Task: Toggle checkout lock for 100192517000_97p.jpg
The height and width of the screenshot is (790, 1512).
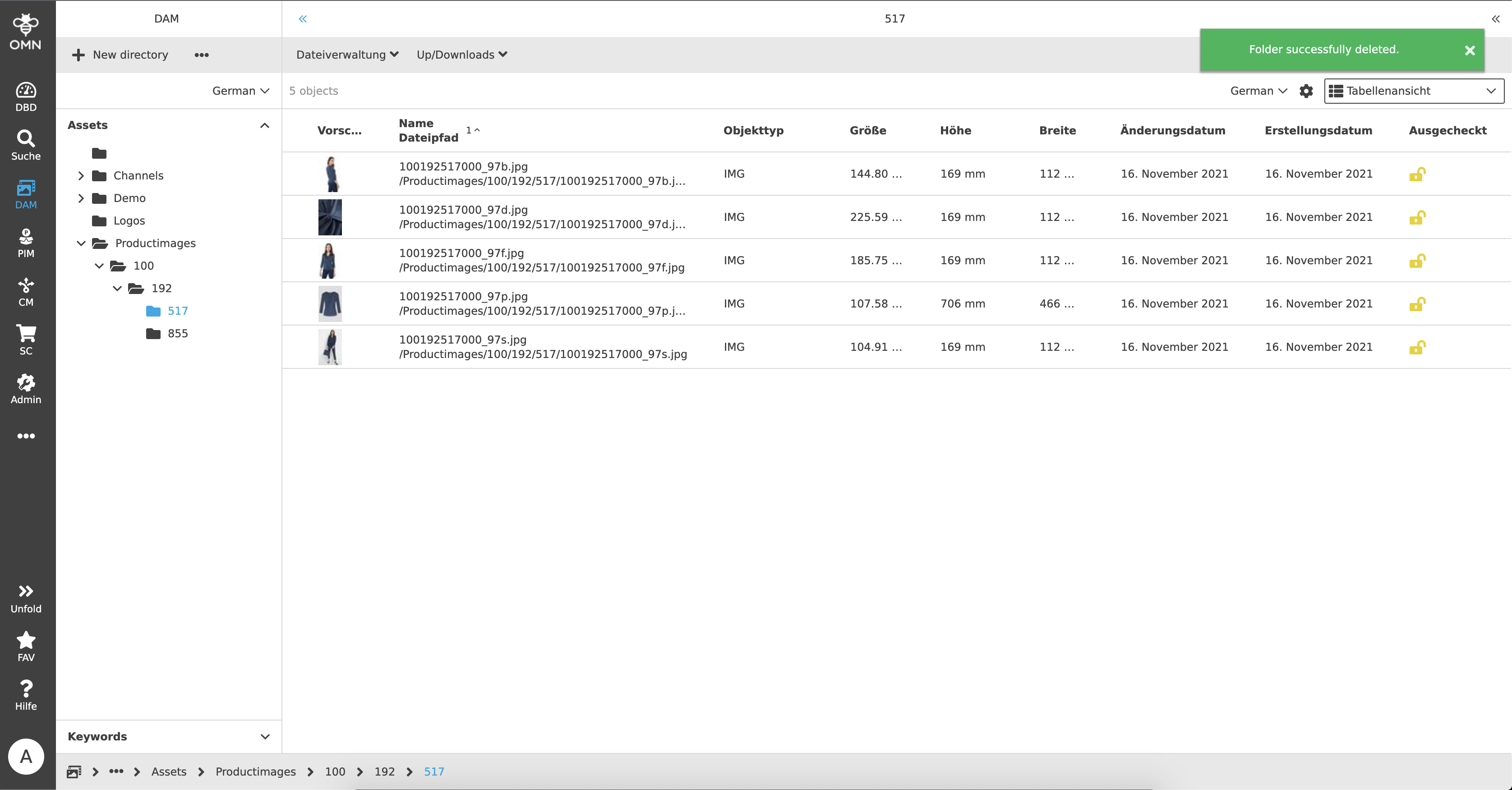Action: tap(1417, 304)
